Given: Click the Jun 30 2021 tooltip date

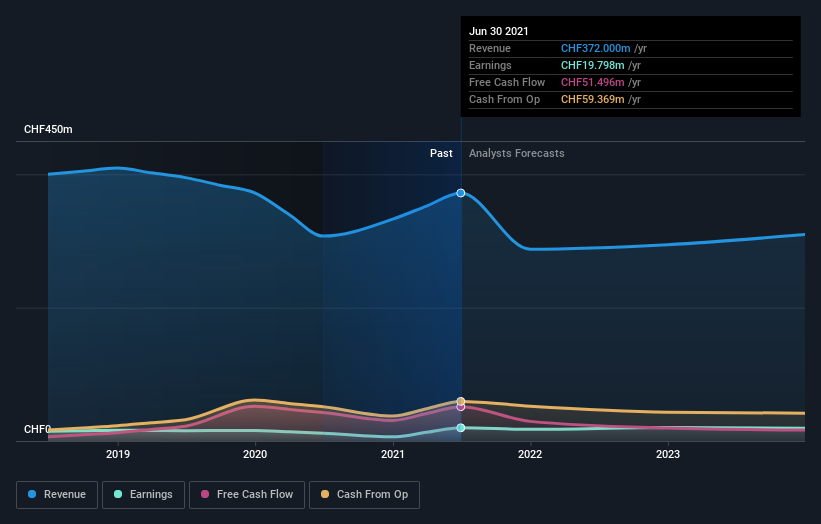Looking at the screenshot, I should click(498, 31).
